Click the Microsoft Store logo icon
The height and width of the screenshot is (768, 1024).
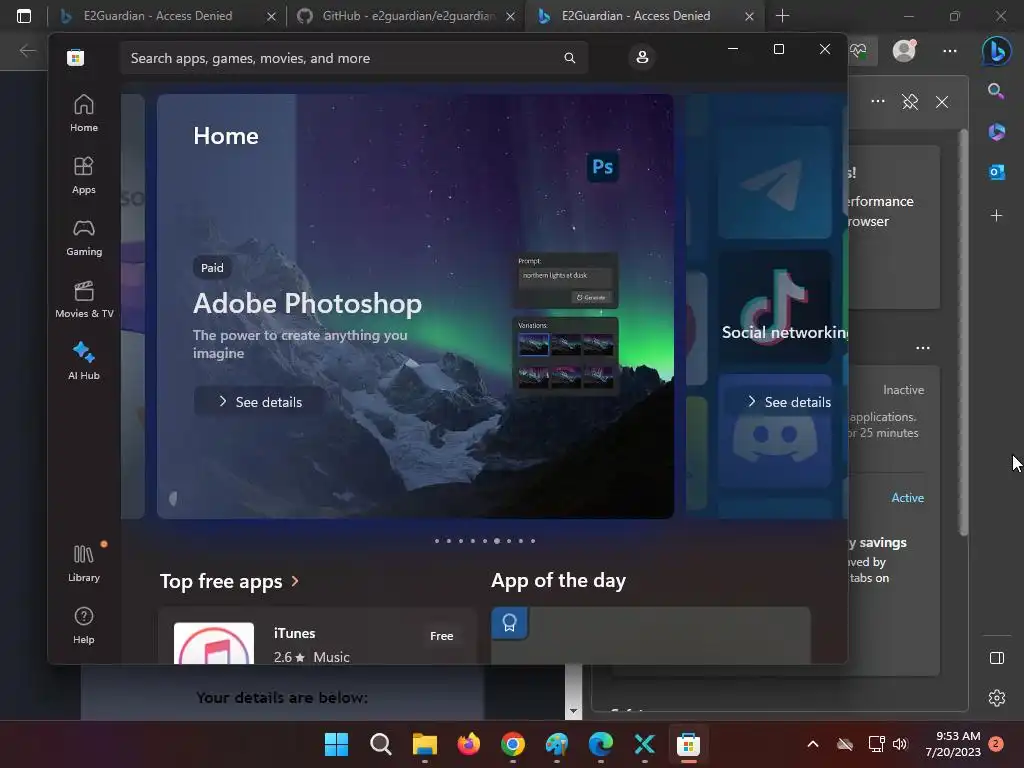tap(75, 57)
